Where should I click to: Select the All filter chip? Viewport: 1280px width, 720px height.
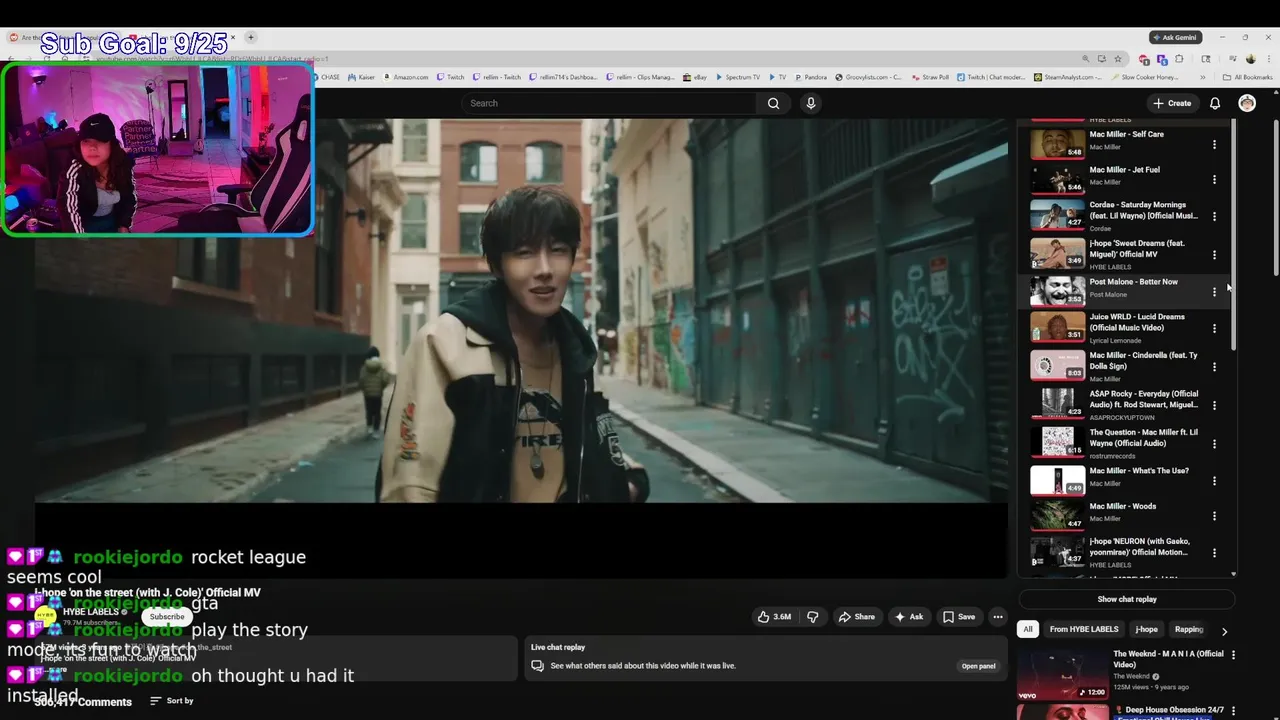pos(1027,629)
